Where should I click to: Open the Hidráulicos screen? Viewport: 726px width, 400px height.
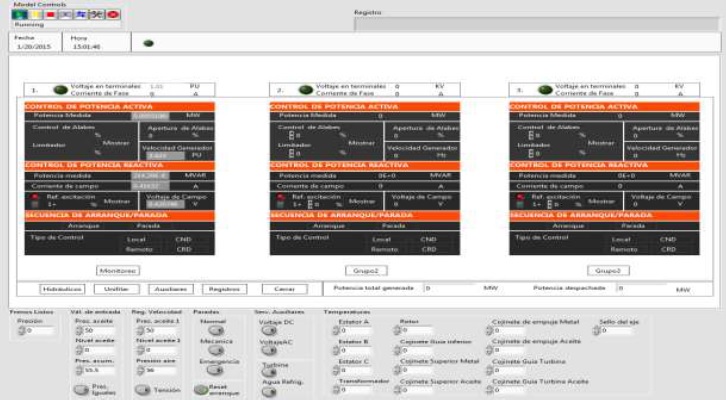pos(61,288)
